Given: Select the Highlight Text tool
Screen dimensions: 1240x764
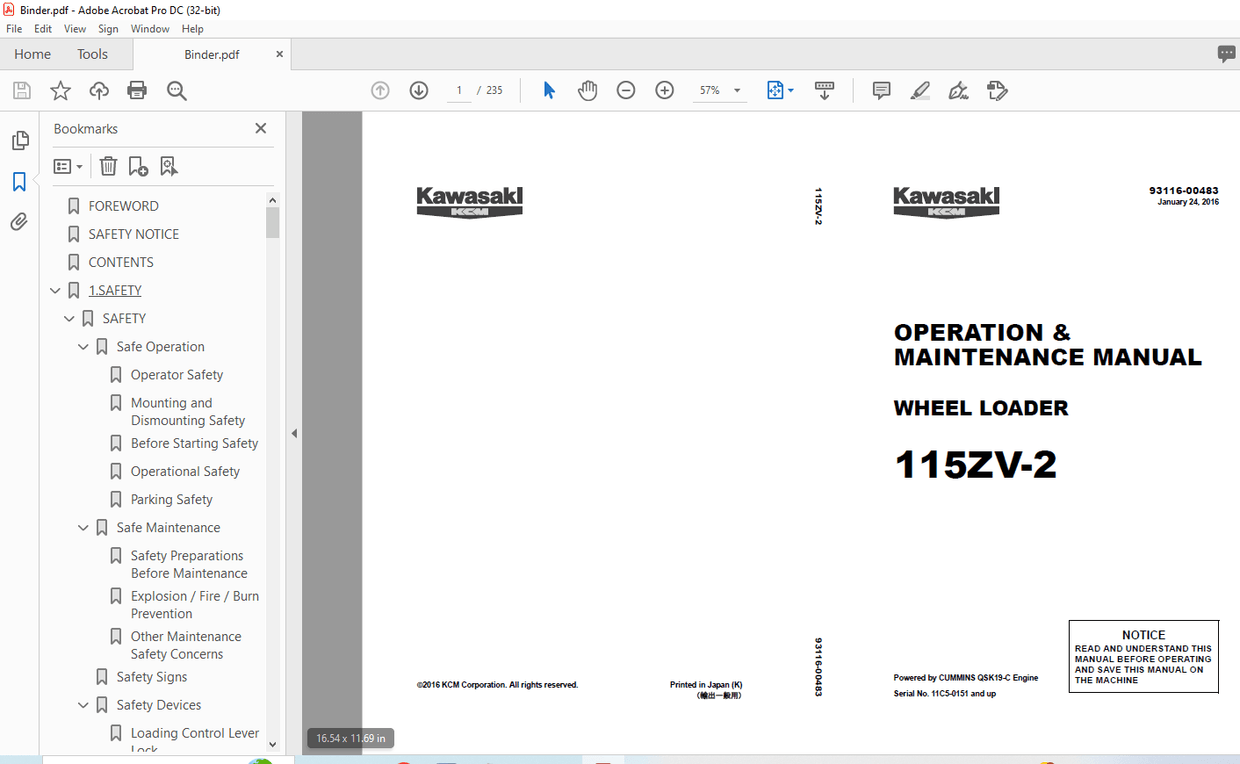Looking at the screenshot, I should (x=919, y=90).
